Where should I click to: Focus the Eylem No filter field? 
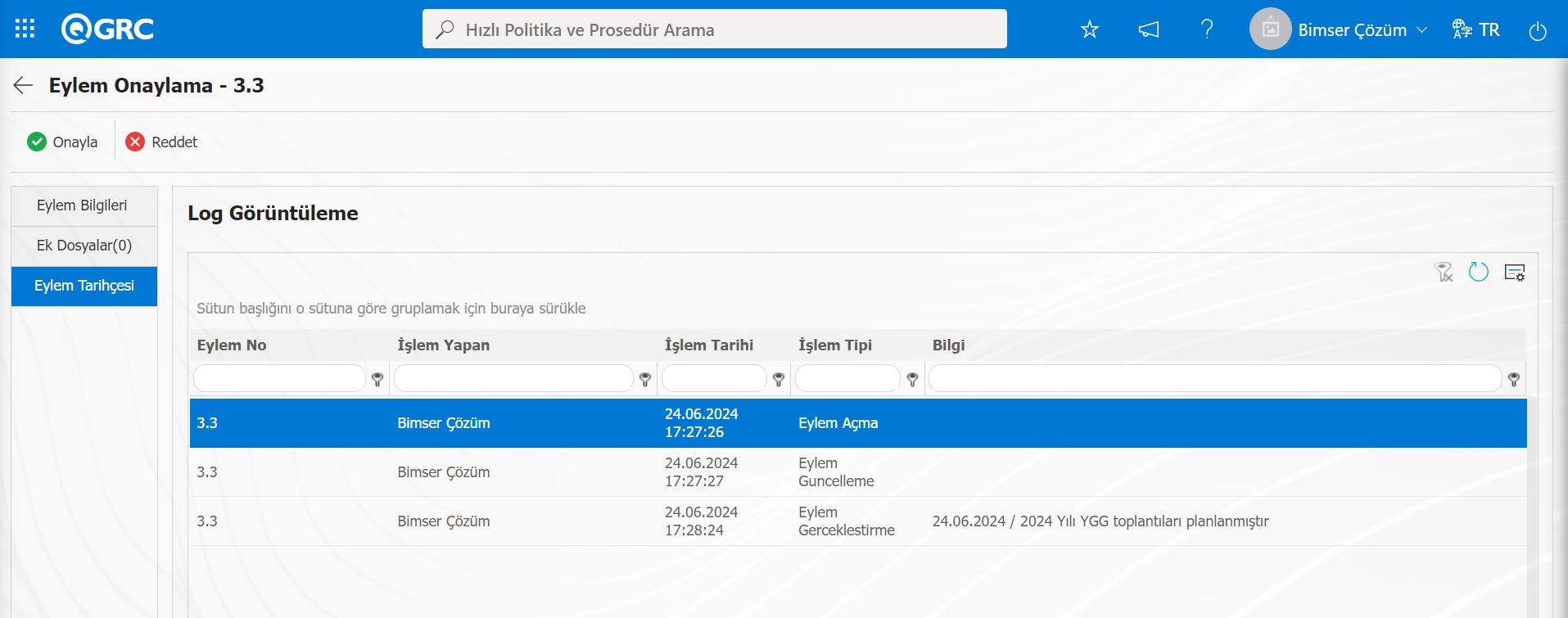click(x=279, y=378)
